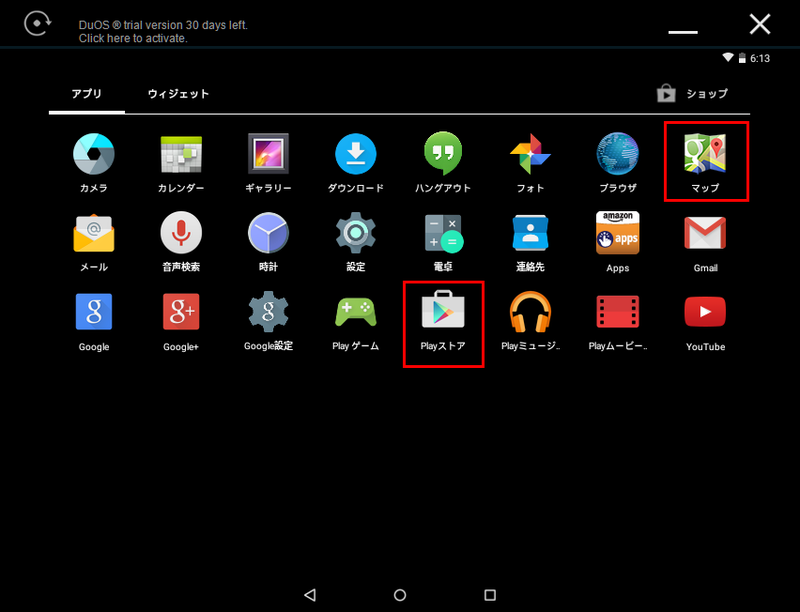
Task: Open the マップ Maps app
Action: [705, 163]
